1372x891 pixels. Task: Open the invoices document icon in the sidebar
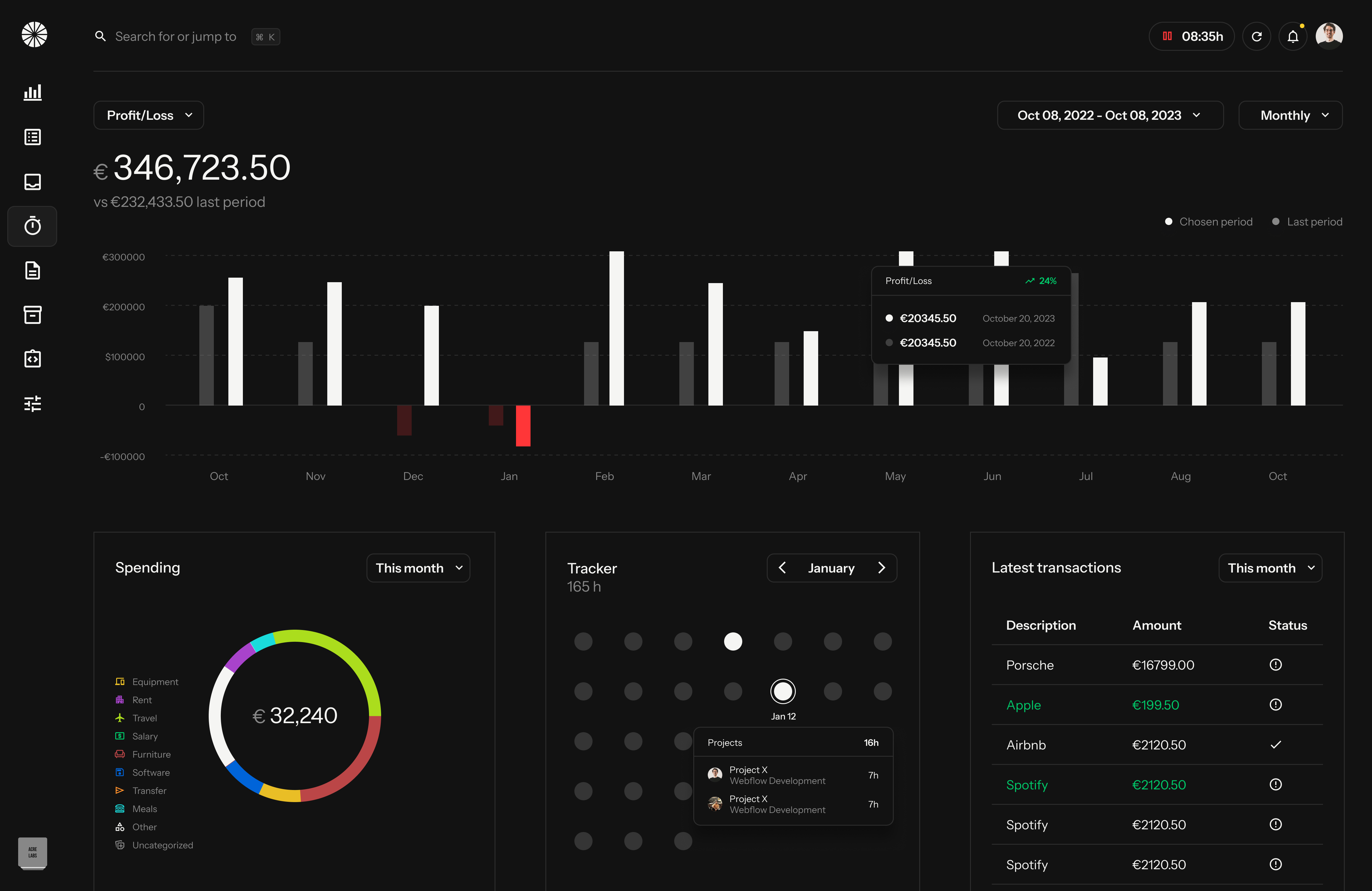[x=32, y=270]
